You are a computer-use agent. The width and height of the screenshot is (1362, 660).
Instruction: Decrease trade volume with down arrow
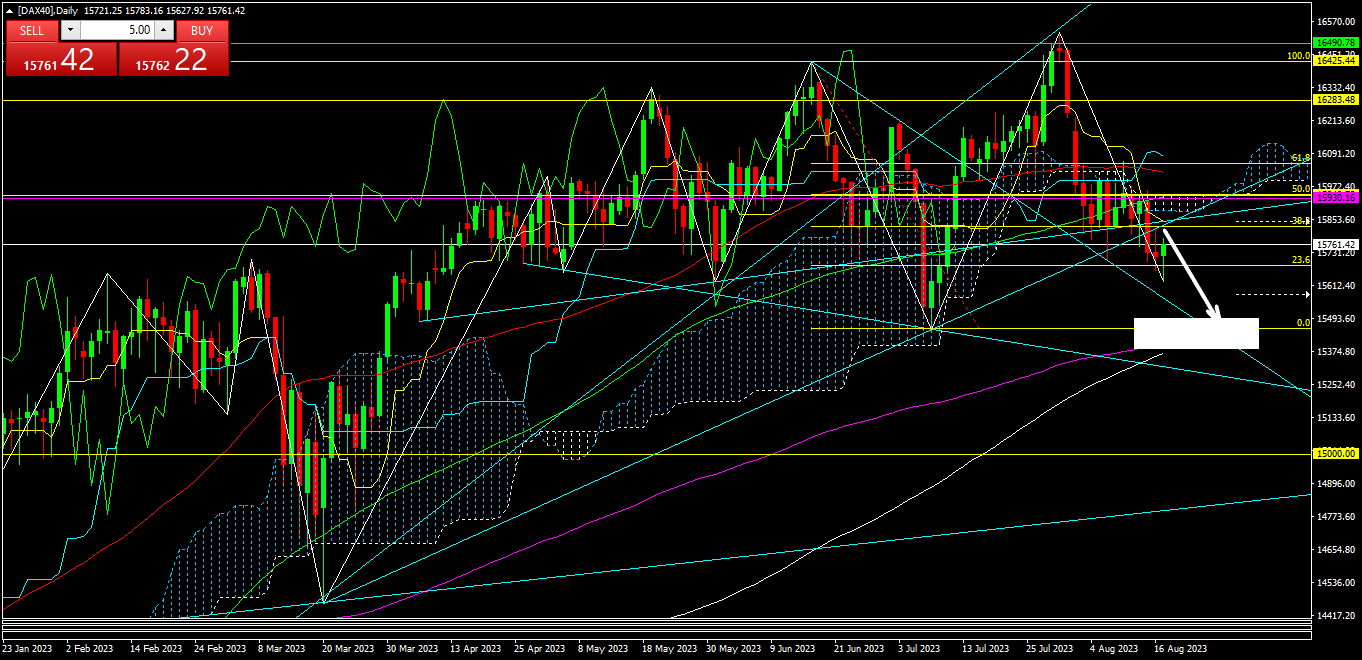point(69,31)
